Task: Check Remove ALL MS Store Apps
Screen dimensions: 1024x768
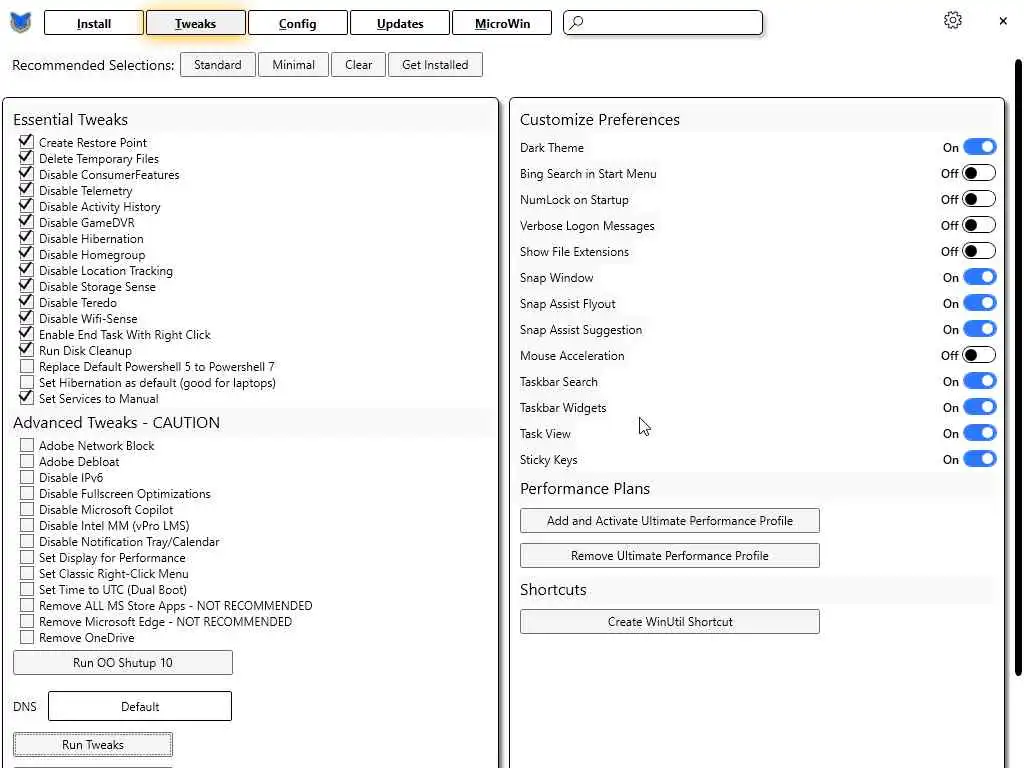Action: (x=27, y=605)
